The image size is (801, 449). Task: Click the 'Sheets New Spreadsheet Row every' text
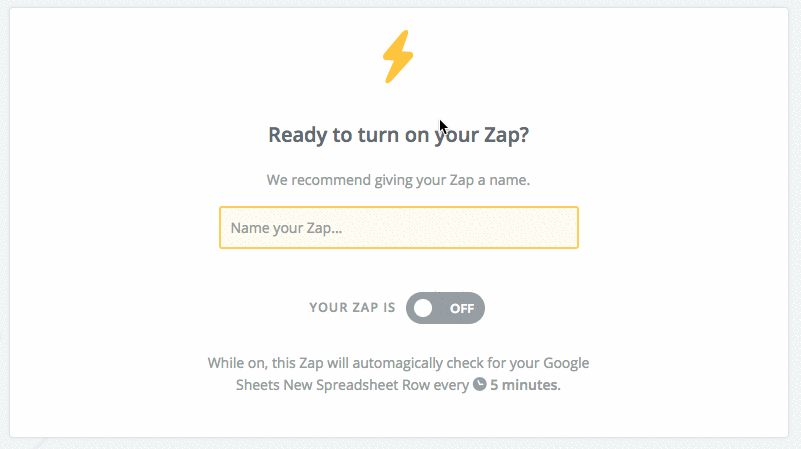tap(352, 385)
